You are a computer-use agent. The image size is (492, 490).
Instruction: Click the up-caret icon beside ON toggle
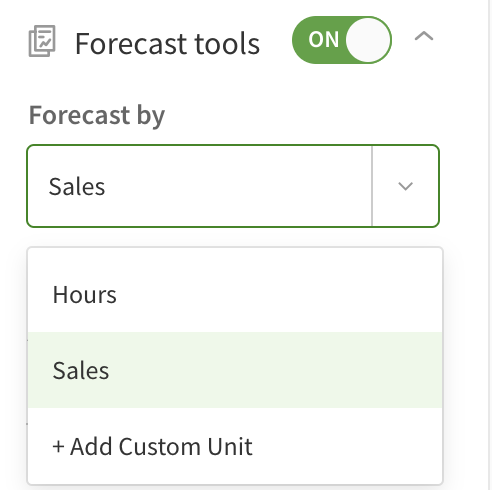point(424,36)
